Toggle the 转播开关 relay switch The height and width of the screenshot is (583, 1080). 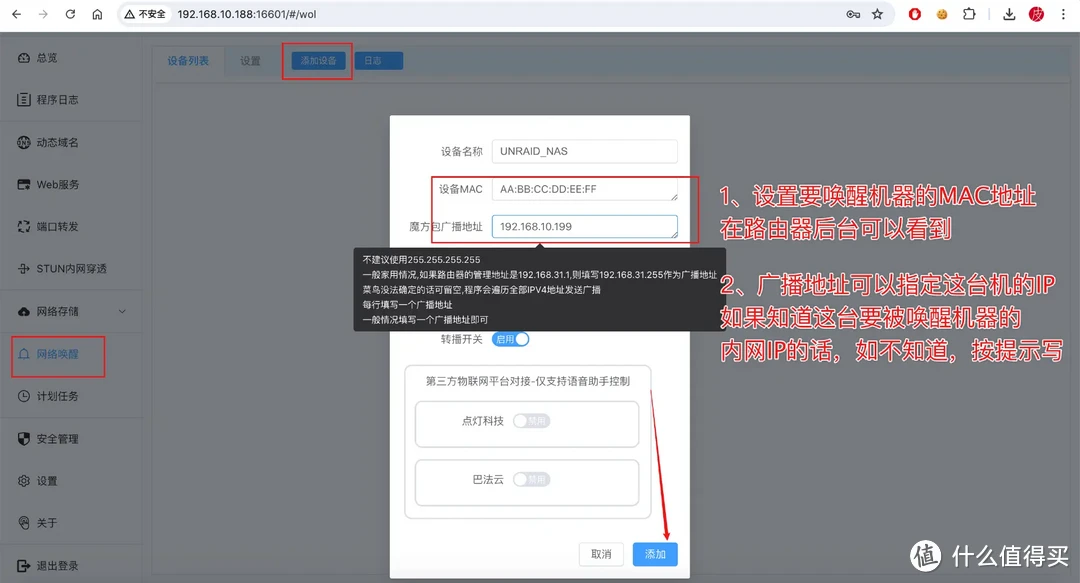pyautogui.click(x=510, y=339)
